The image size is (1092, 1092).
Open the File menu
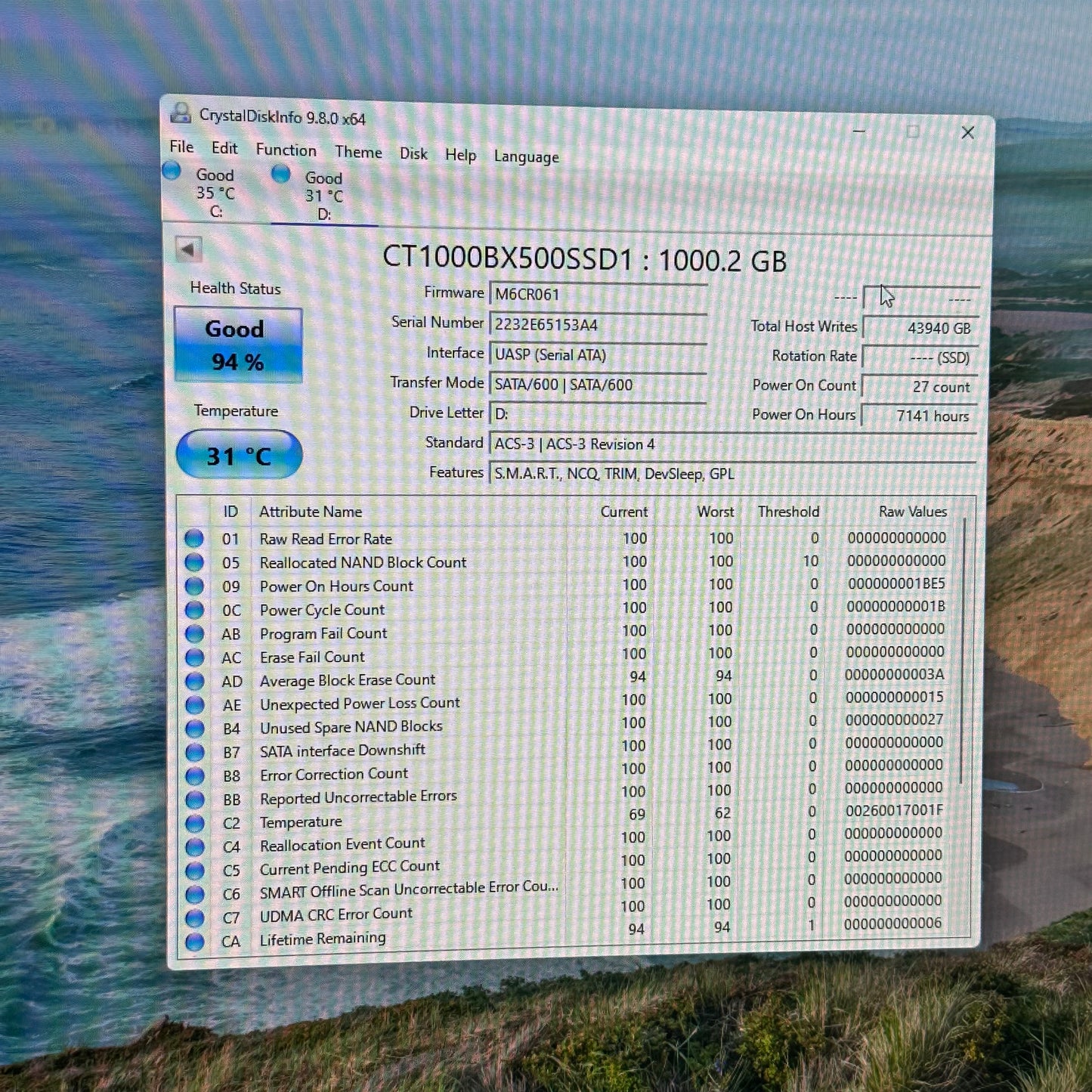181,147
